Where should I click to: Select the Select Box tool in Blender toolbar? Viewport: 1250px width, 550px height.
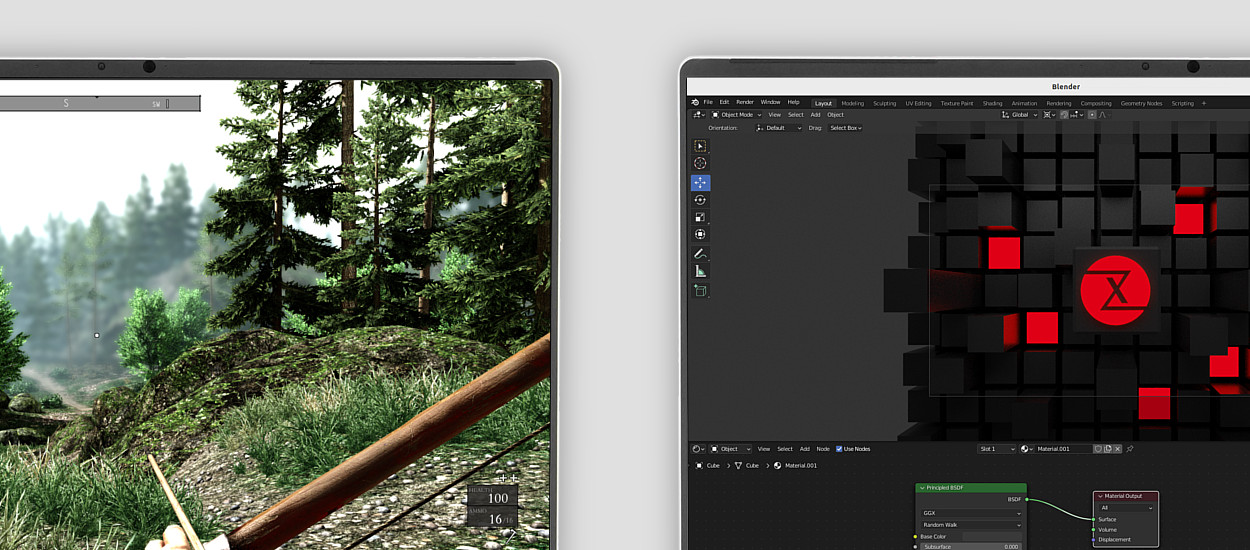(700, 146)
